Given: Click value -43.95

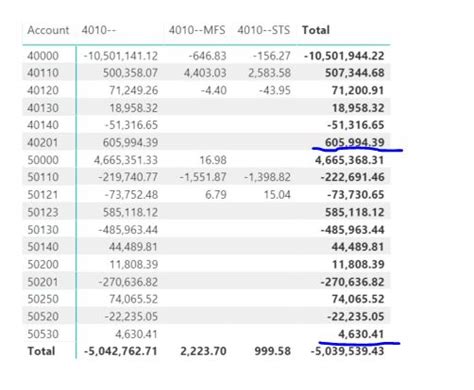Looking at the screenshot, I should 275,90.
